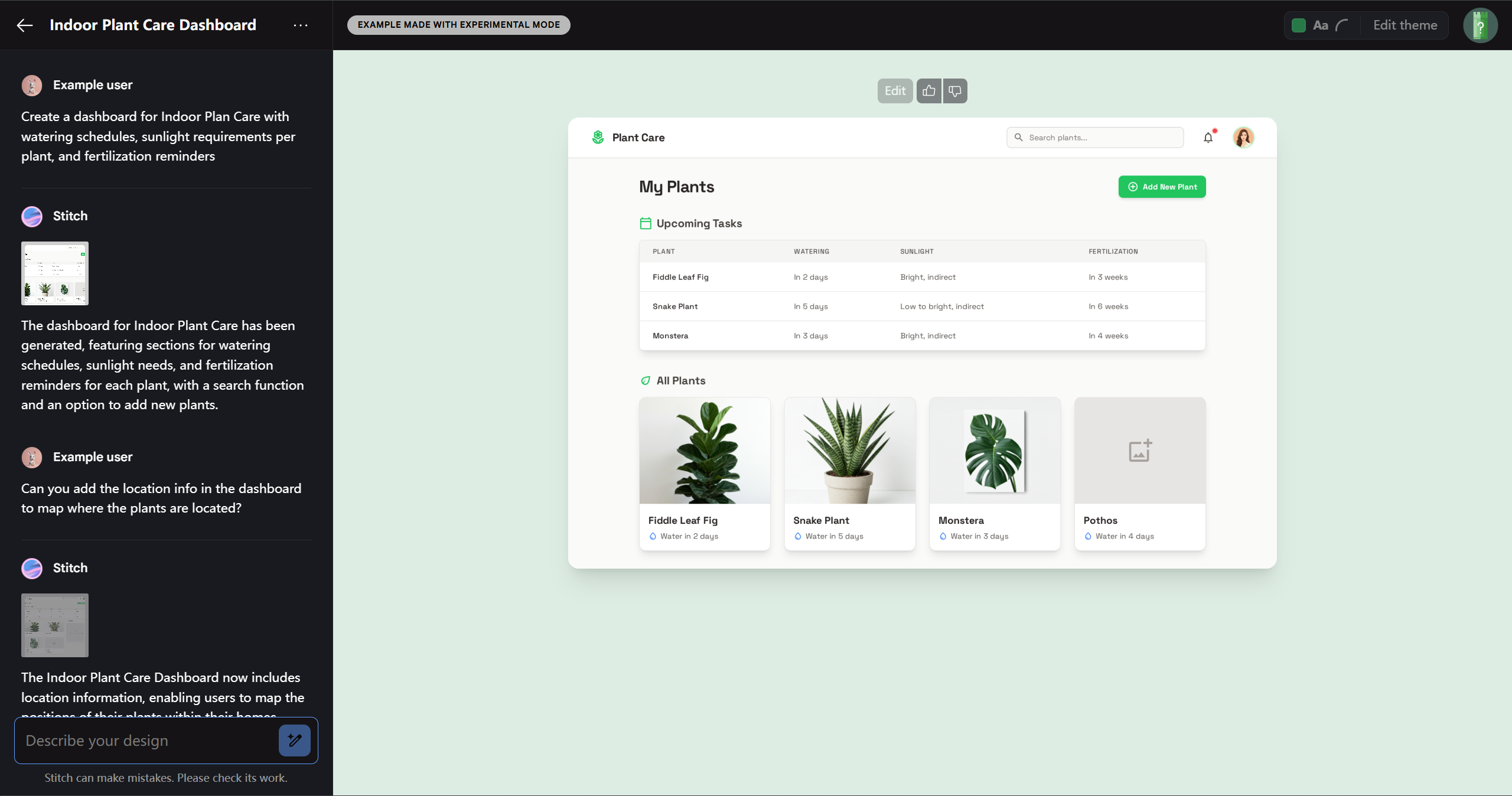This screenshot has height=796, width=1512.
Task: Click the Pothos add image placeholder icon
Action: pos(1140,451)
